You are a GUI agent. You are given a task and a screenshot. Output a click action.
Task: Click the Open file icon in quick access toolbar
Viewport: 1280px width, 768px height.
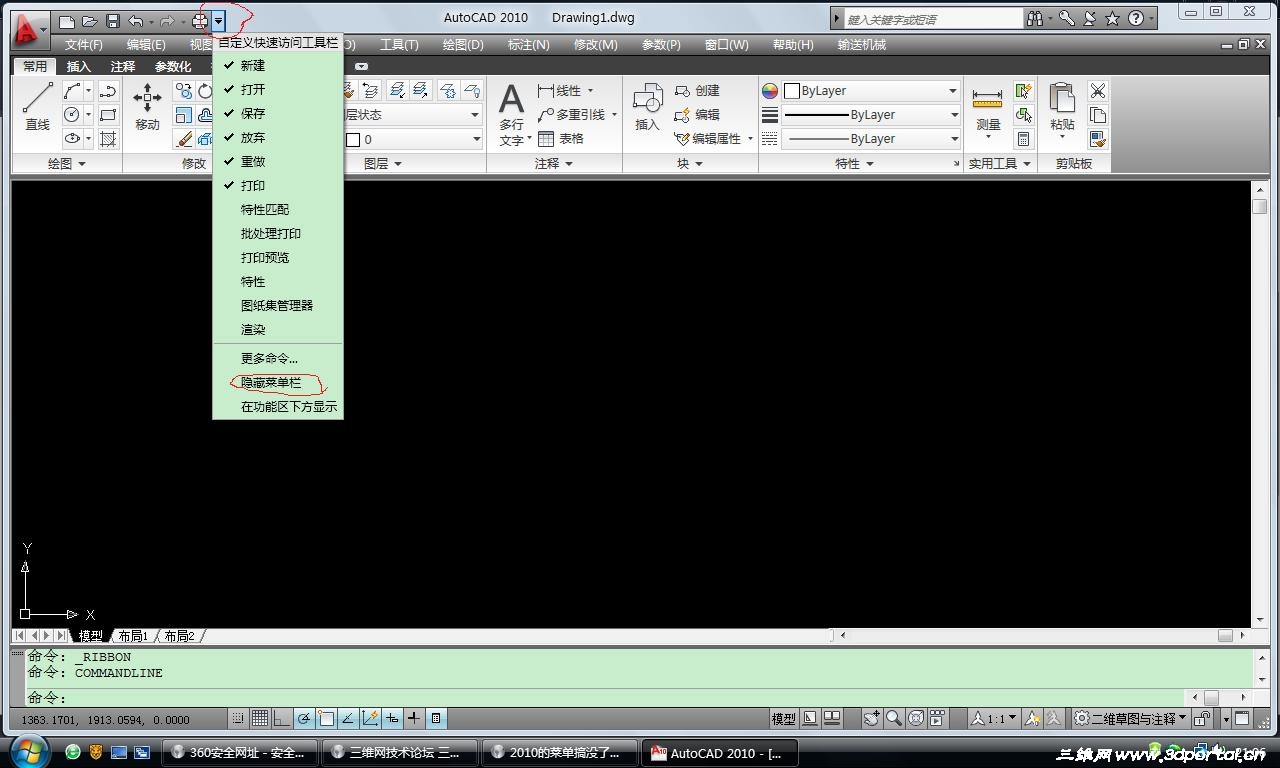pos(90,21)
